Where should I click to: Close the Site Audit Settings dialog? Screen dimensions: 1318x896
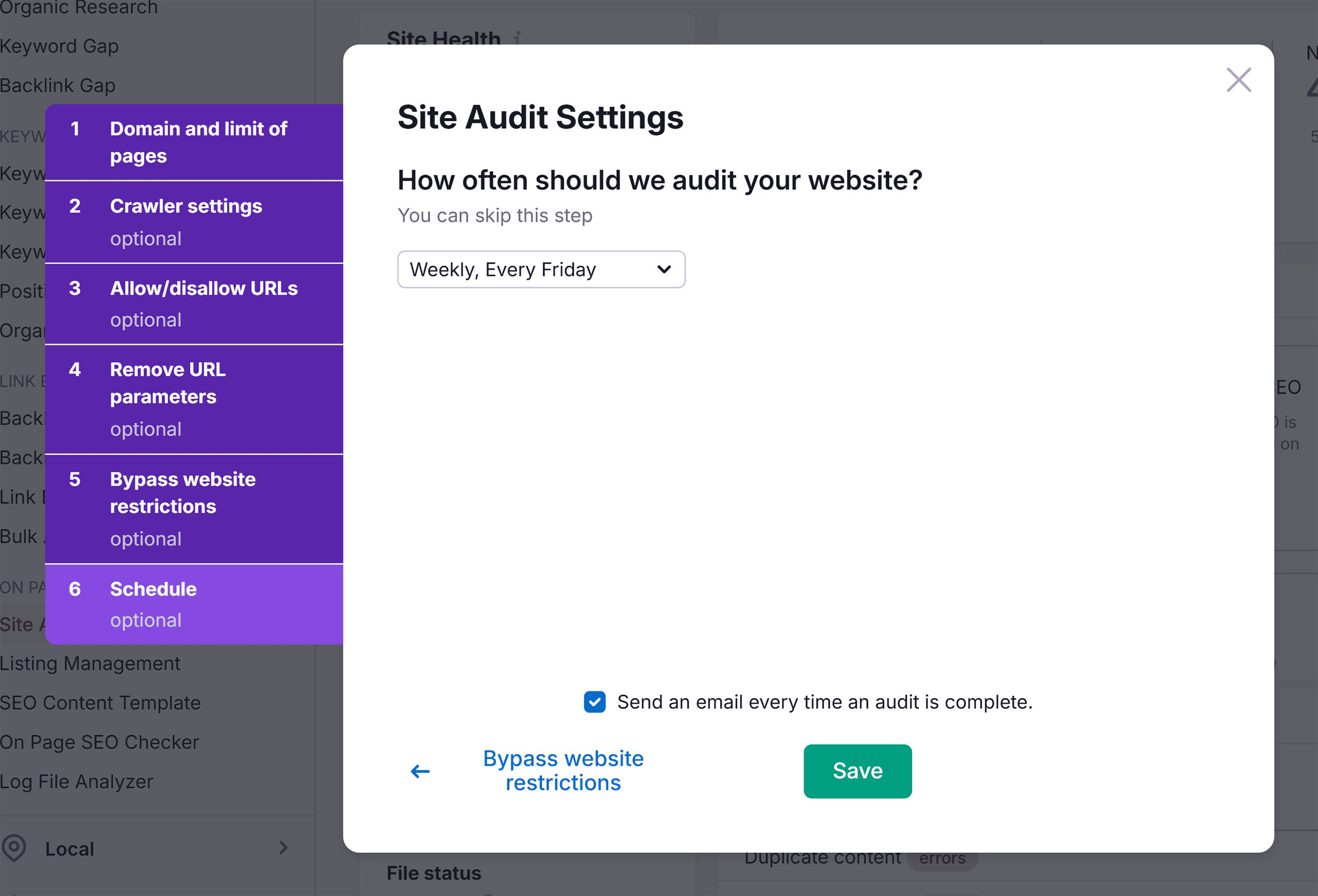1238,80
